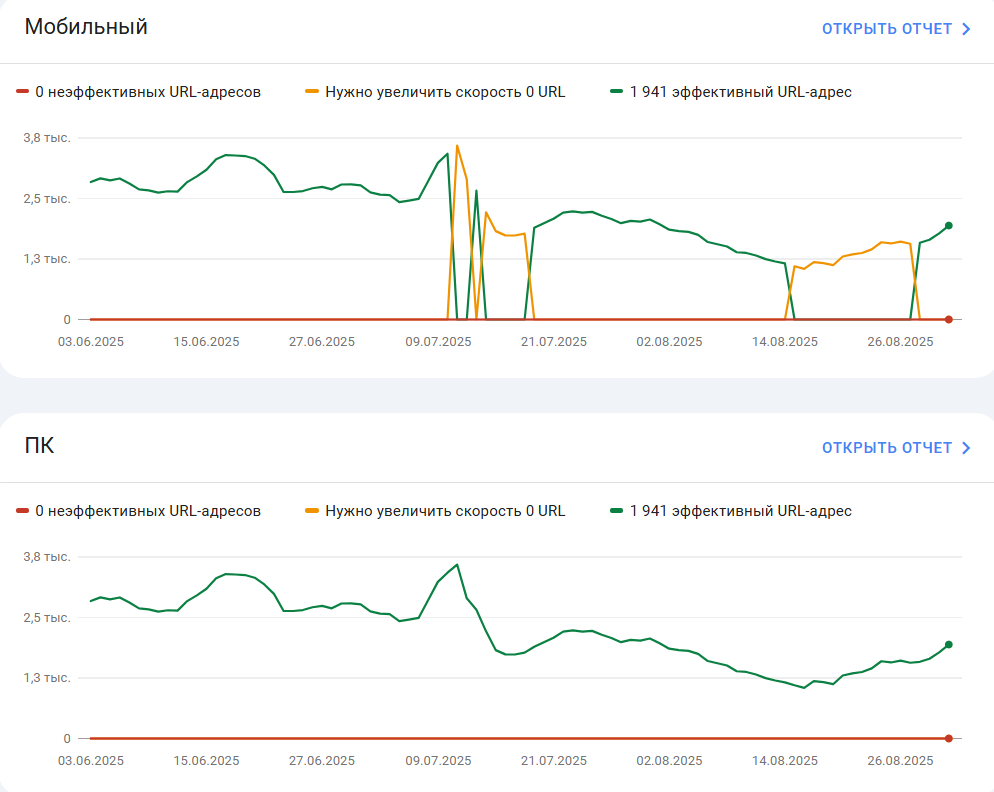Select green endpoint dot on ПК chart
Viewport: 994px width, 792px height.
point(948,645)
